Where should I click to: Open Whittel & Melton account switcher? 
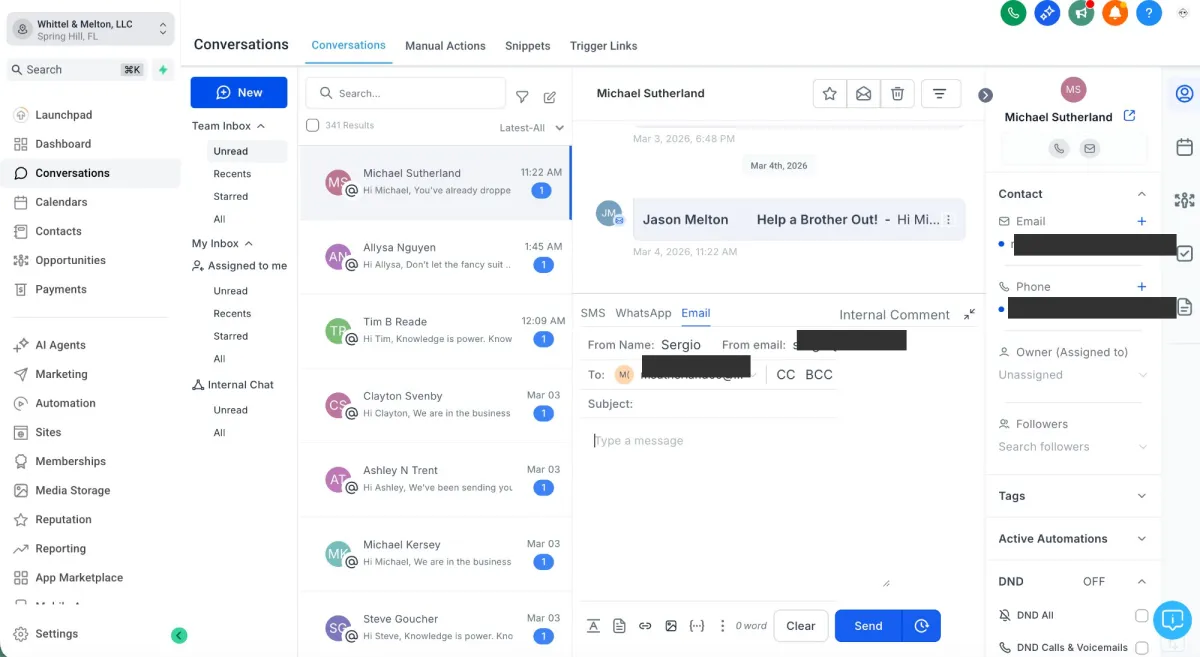pos(91,30)
